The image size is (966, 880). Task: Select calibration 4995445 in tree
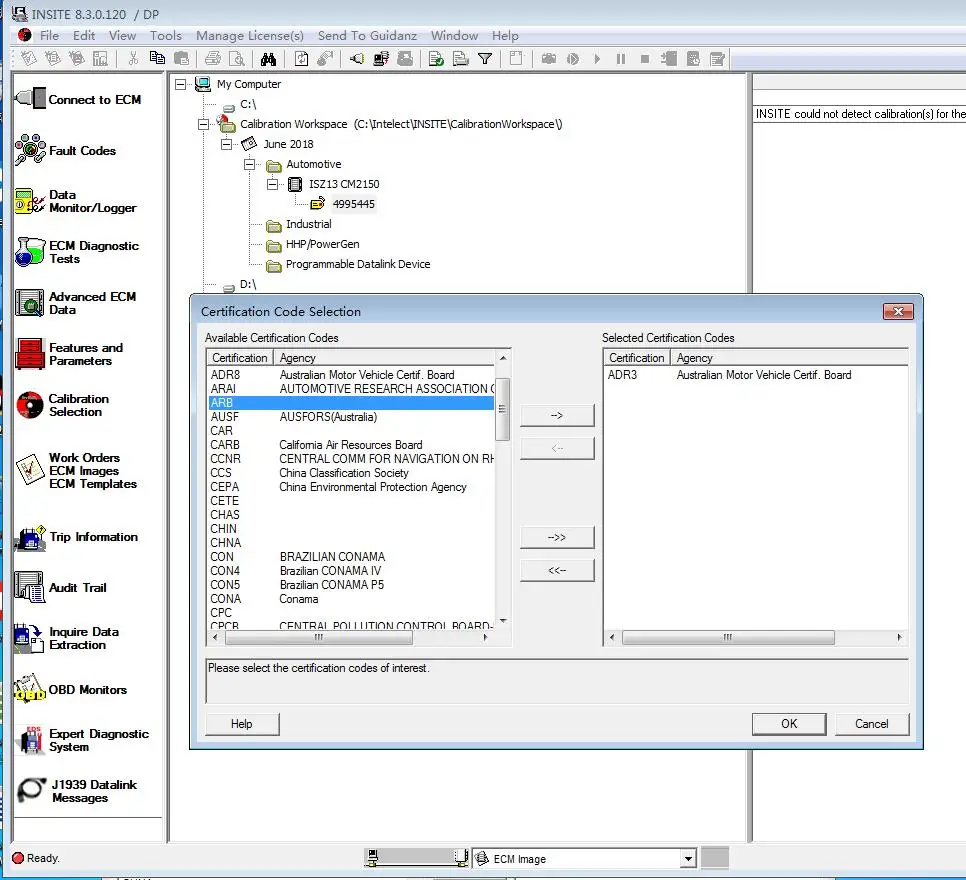click(353, 204)
